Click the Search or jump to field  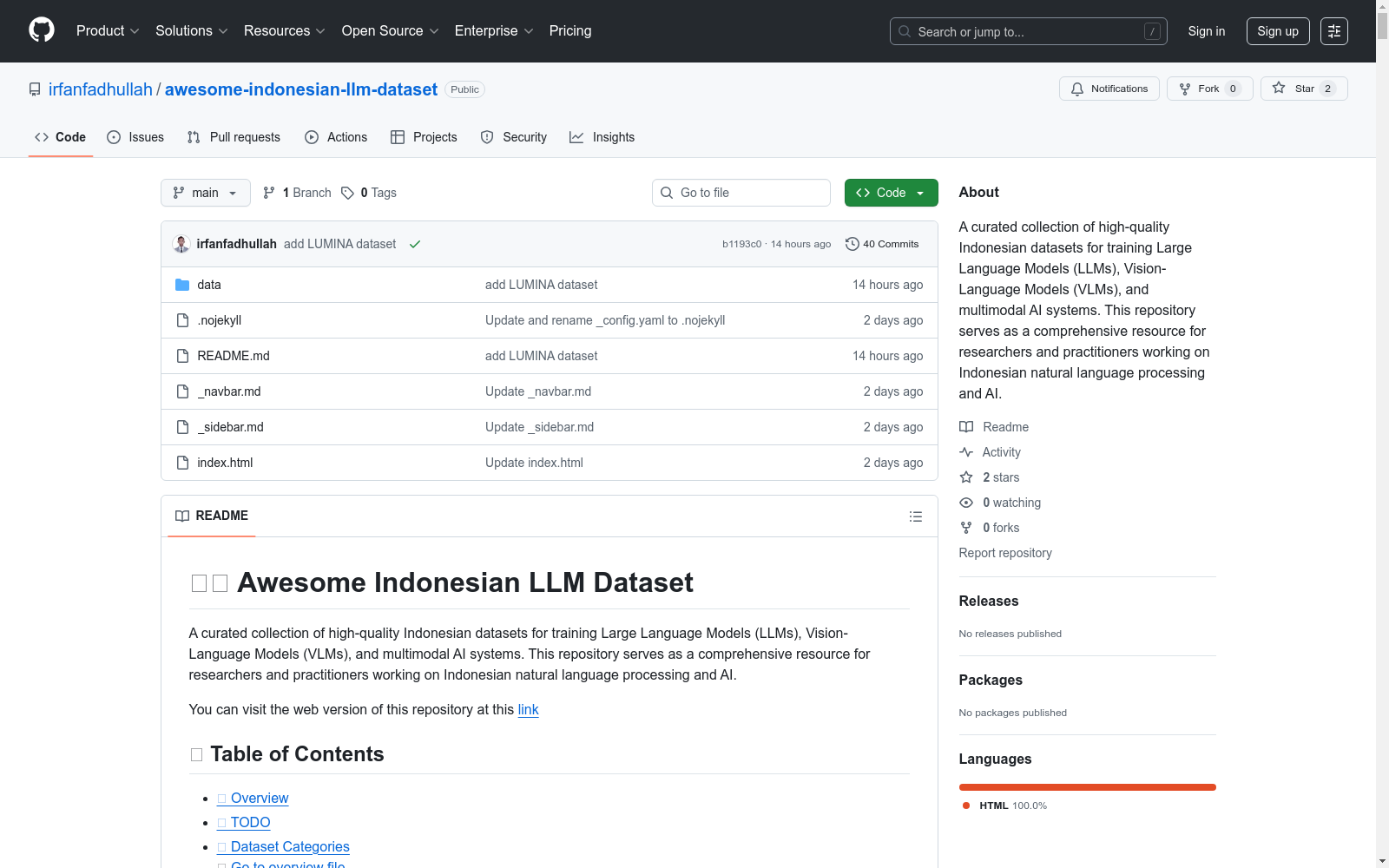pos(1029,31)
